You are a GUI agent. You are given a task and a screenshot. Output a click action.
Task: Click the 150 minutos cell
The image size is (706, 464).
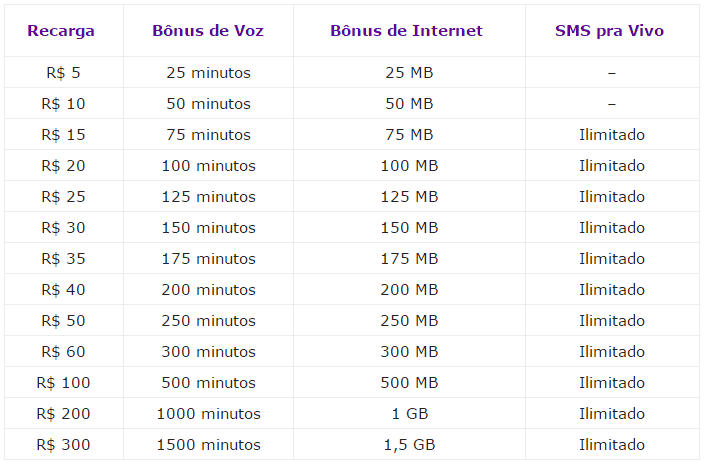click(x=208, y=228)
